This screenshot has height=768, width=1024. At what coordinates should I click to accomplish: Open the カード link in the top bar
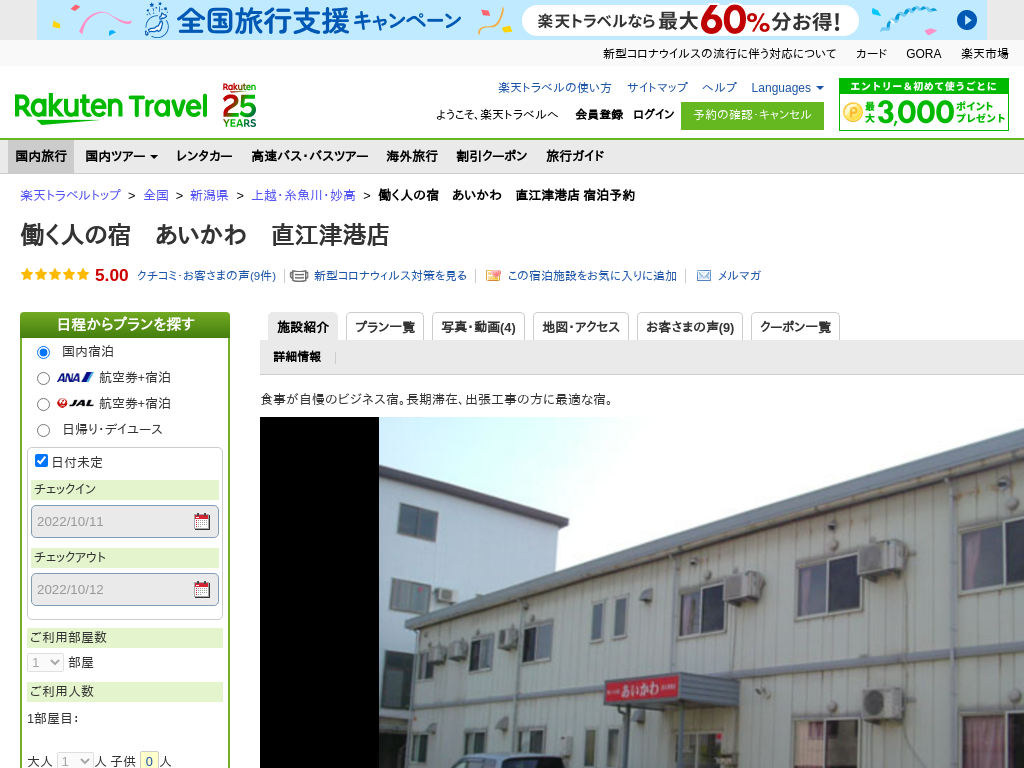tap(871, 54)
